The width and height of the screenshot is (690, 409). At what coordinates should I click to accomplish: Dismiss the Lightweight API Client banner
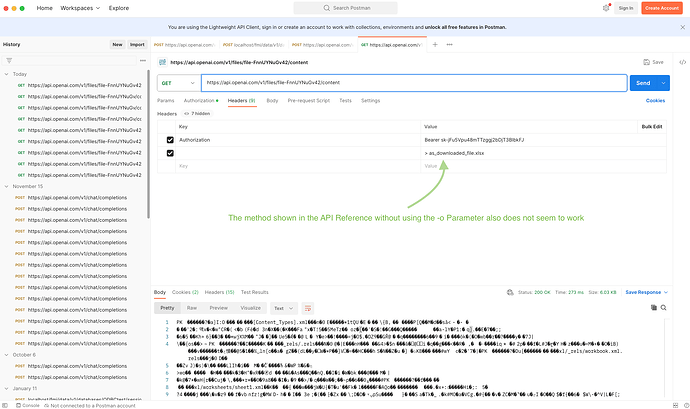[x=682, y=27]
